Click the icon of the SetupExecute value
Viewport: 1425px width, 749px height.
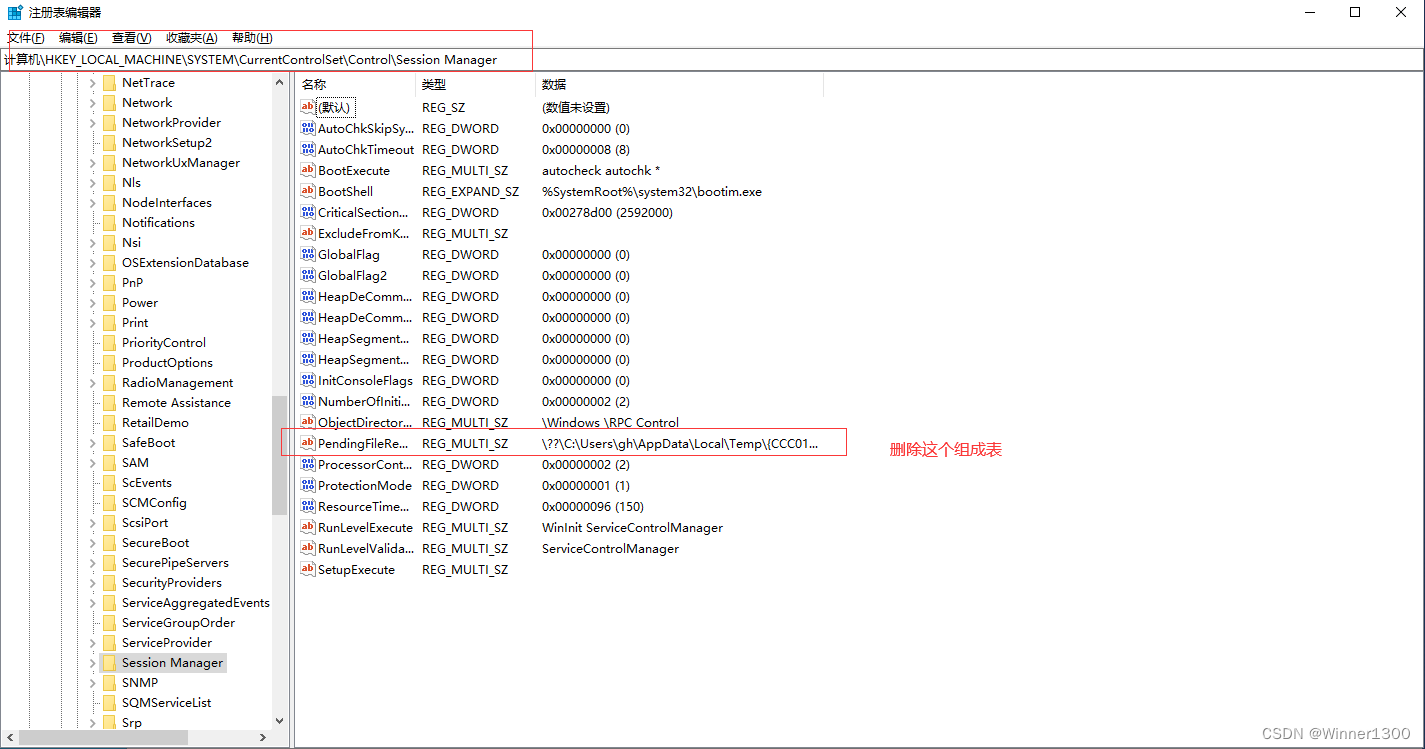[308, 569]
